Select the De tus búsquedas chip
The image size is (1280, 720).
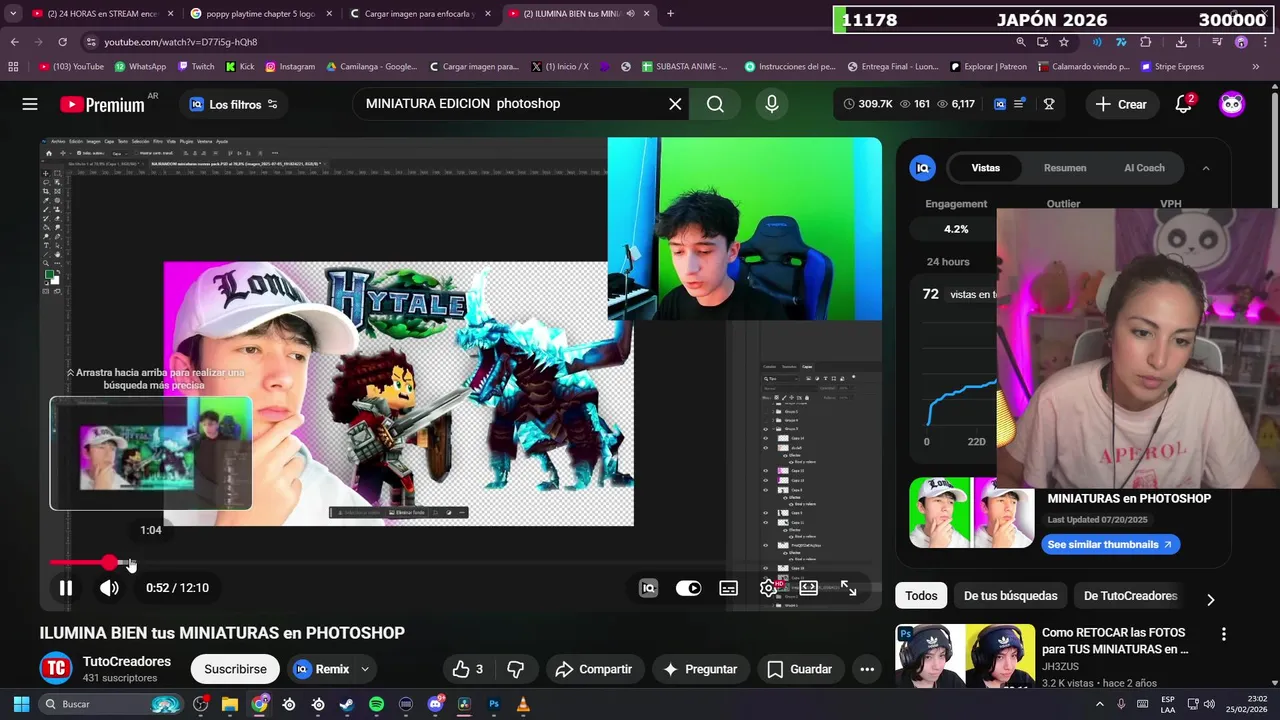coord(1010,596)
